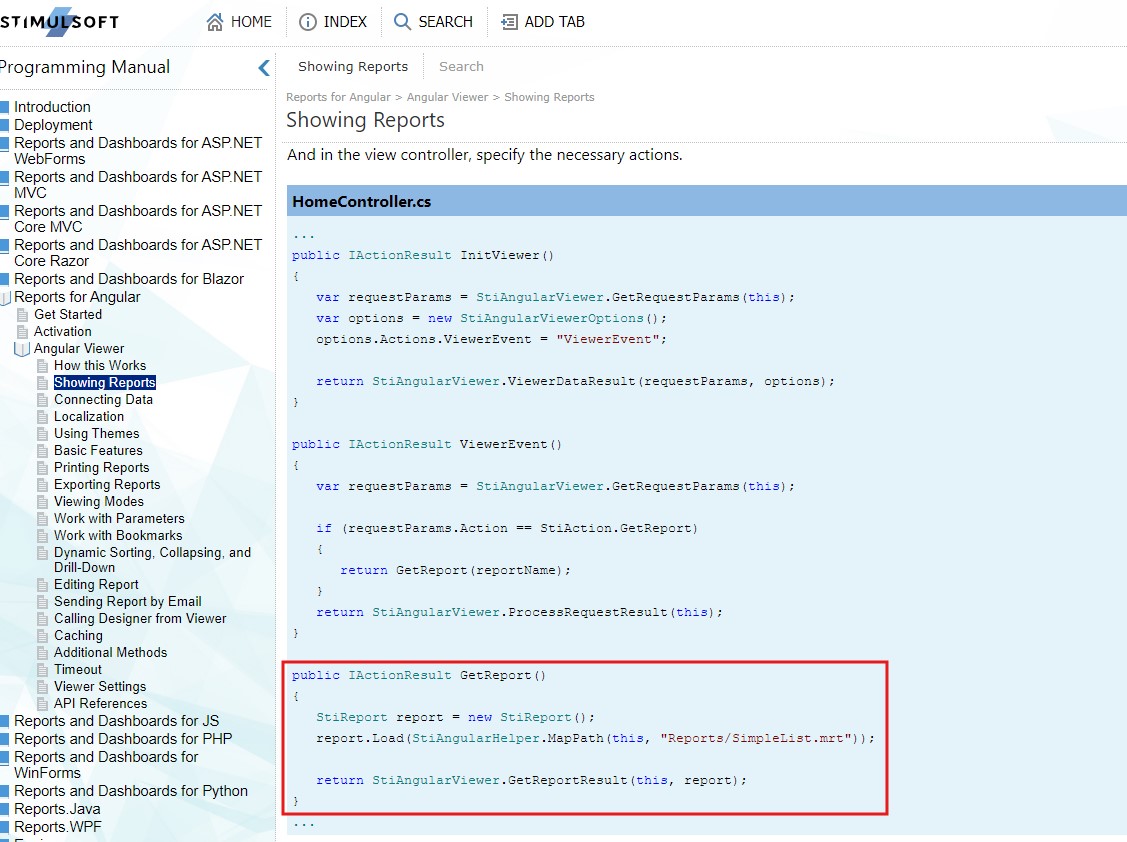Open Reports and Dashboards for Python

pos(131,791)
